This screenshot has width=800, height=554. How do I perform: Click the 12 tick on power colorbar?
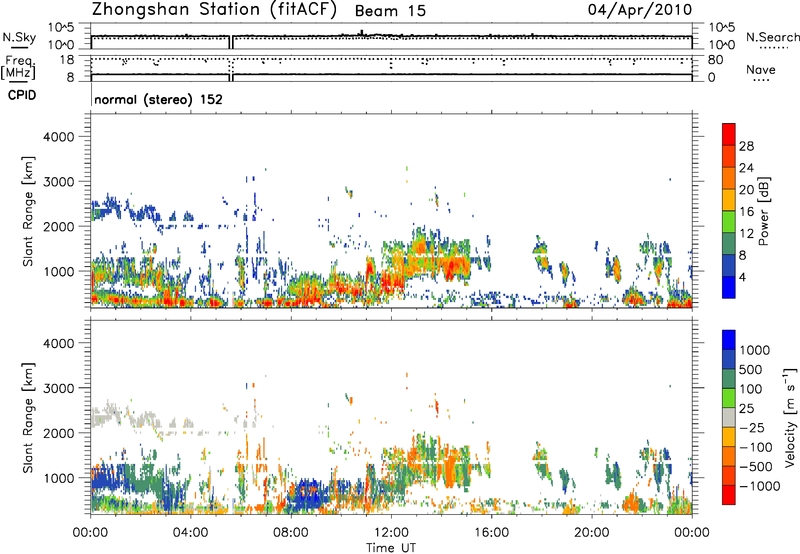point(746,234)
